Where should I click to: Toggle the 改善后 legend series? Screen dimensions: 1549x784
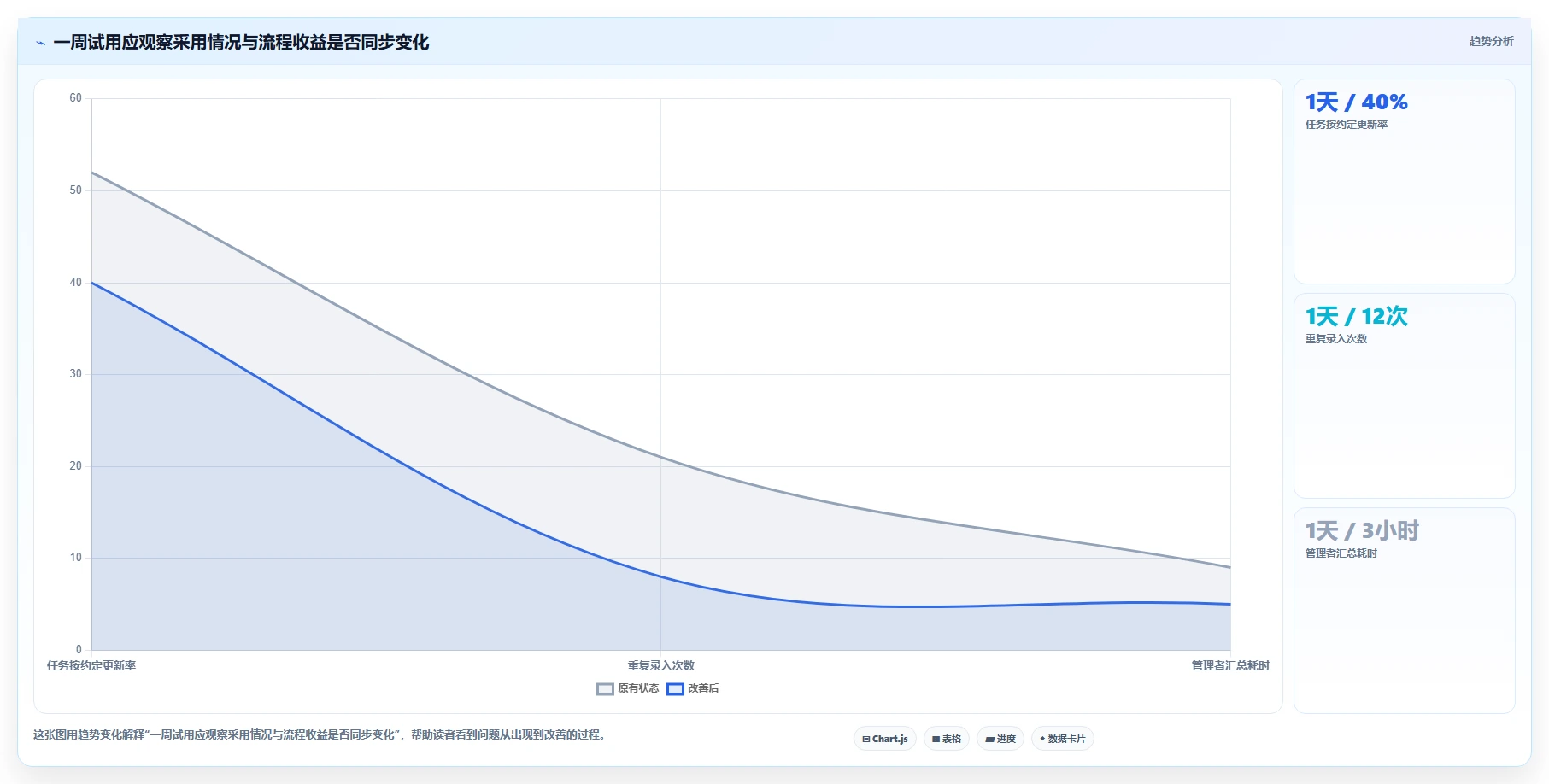(693, 688)
